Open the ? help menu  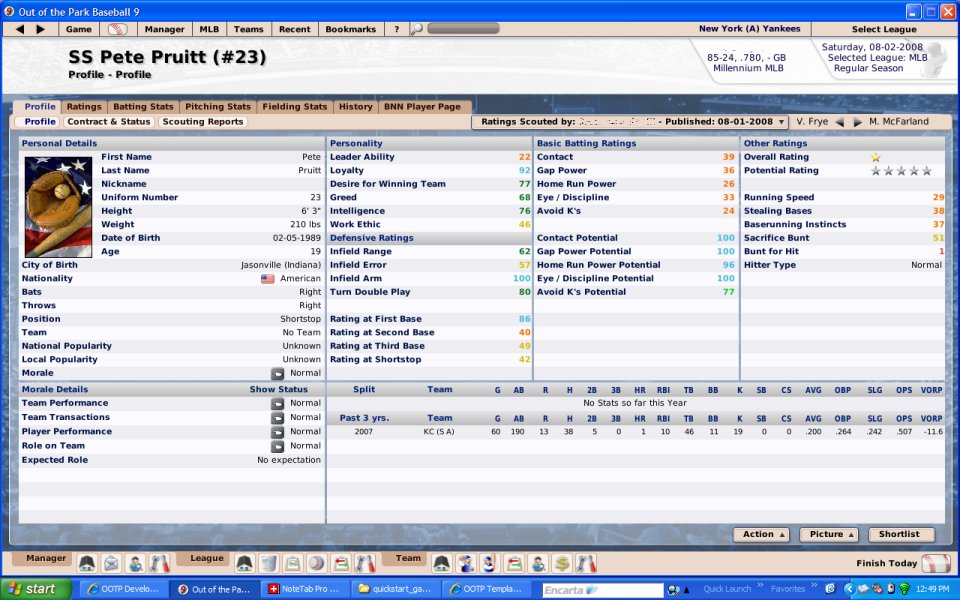point(397,29)
